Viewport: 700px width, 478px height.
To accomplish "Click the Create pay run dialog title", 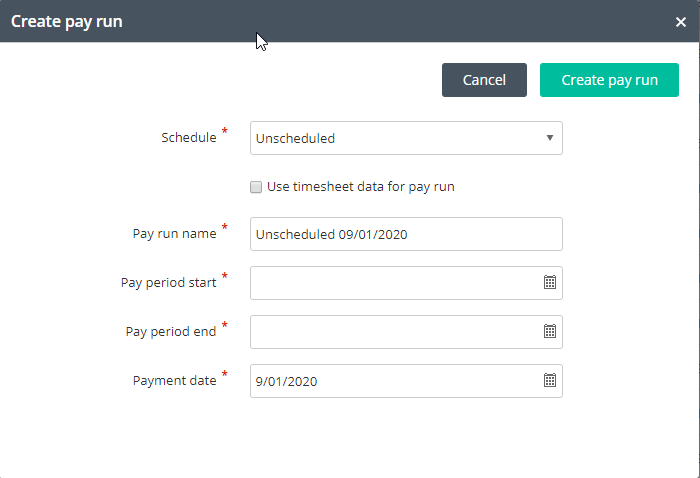I will pyautogui.click(x=67, y=22).
